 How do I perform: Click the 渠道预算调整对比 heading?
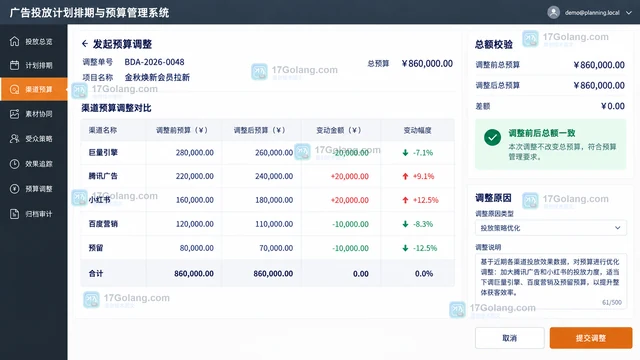coord(116,108)
